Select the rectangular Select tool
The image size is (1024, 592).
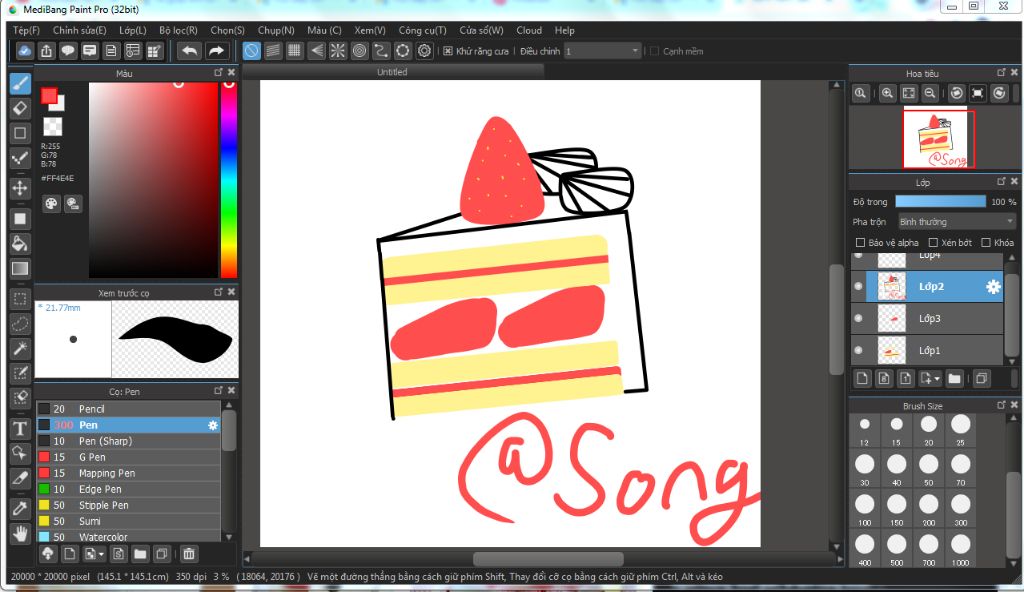tap(20, 299)
